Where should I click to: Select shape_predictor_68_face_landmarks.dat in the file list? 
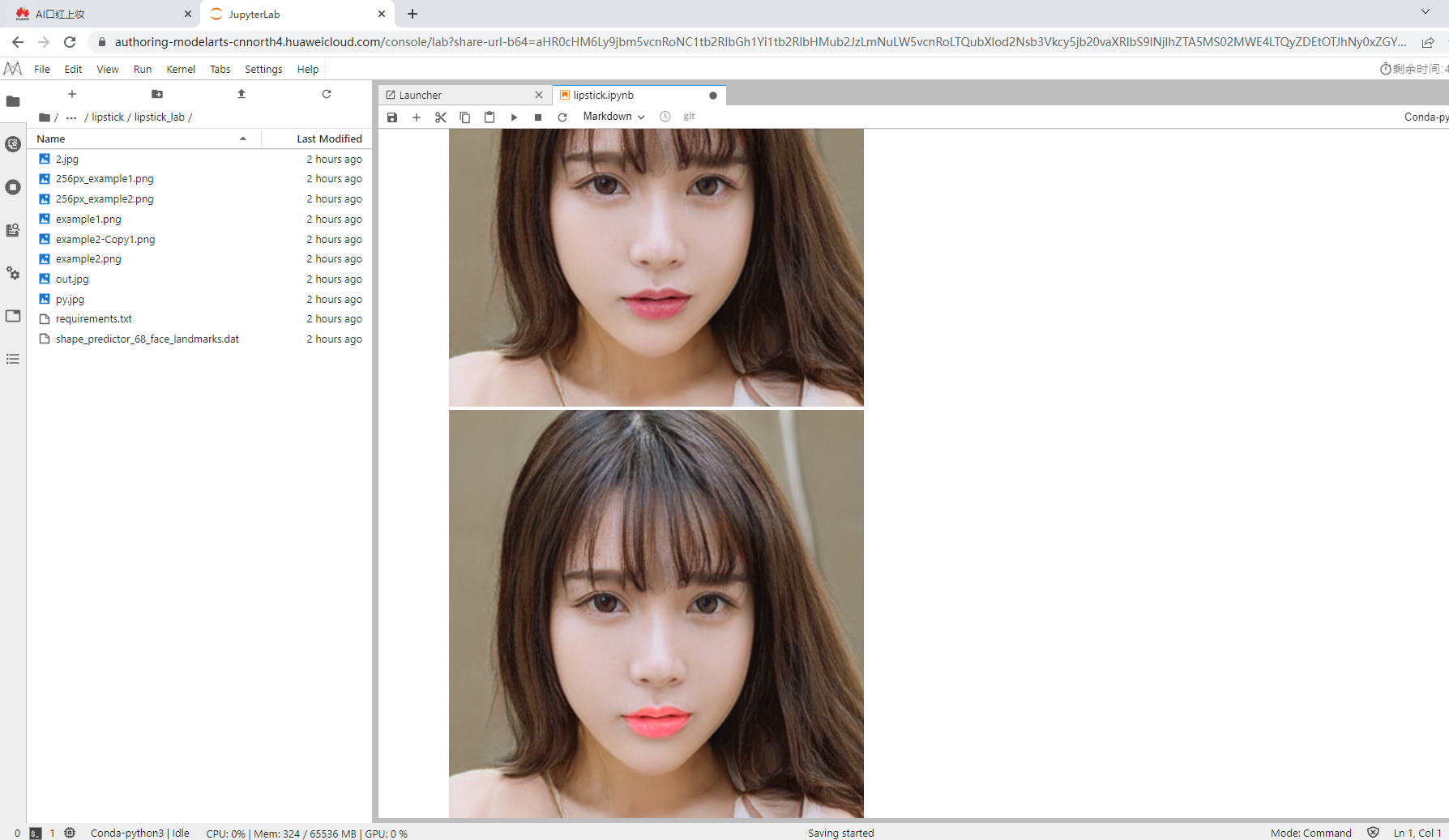tap(200, 339)
